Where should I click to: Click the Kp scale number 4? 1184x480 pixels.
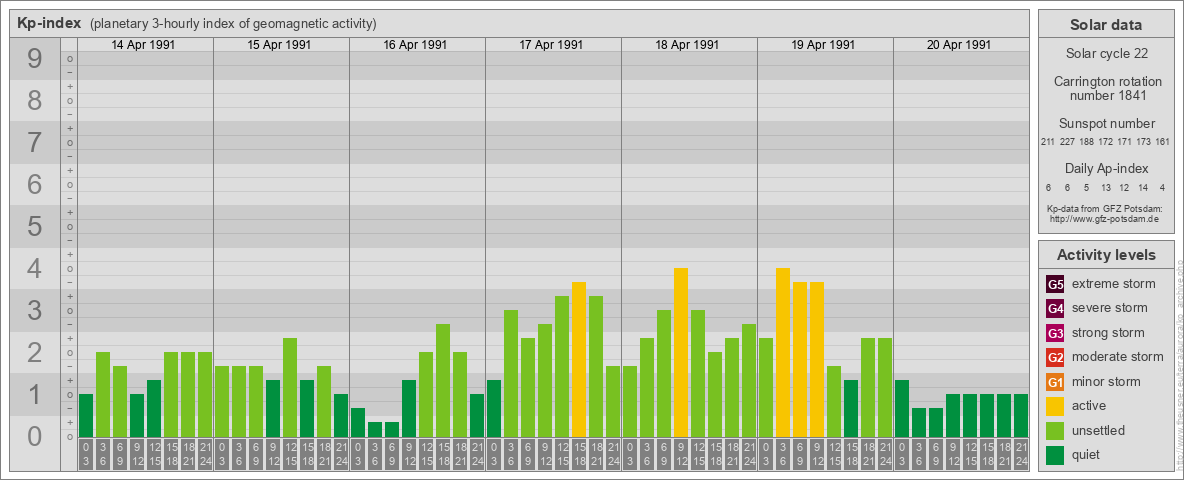pos(35,269)
